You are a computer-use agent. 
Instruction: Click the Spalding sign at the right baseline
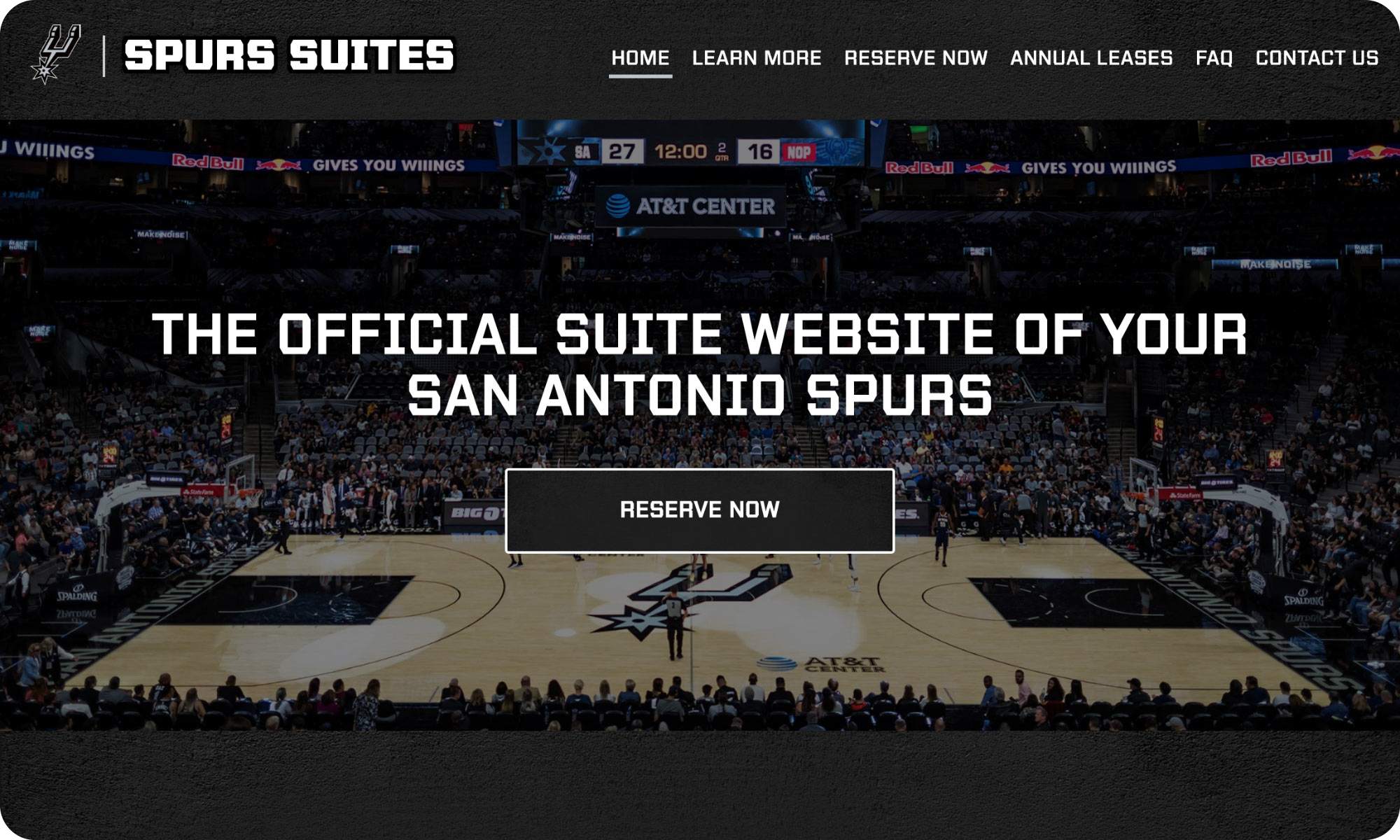pyautogui.click(x=1303, y=598)
